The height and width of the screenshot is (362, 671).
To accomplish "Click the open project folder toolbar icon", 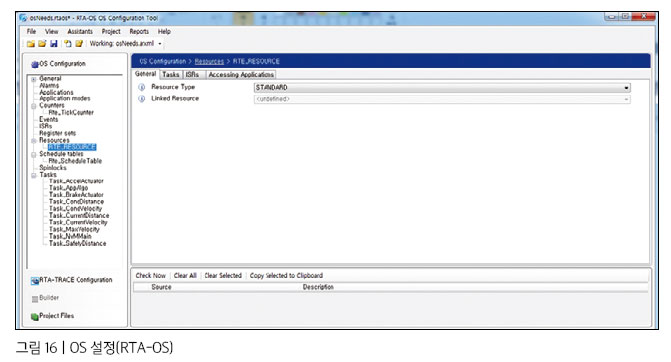I will click(x=42, y=44).
